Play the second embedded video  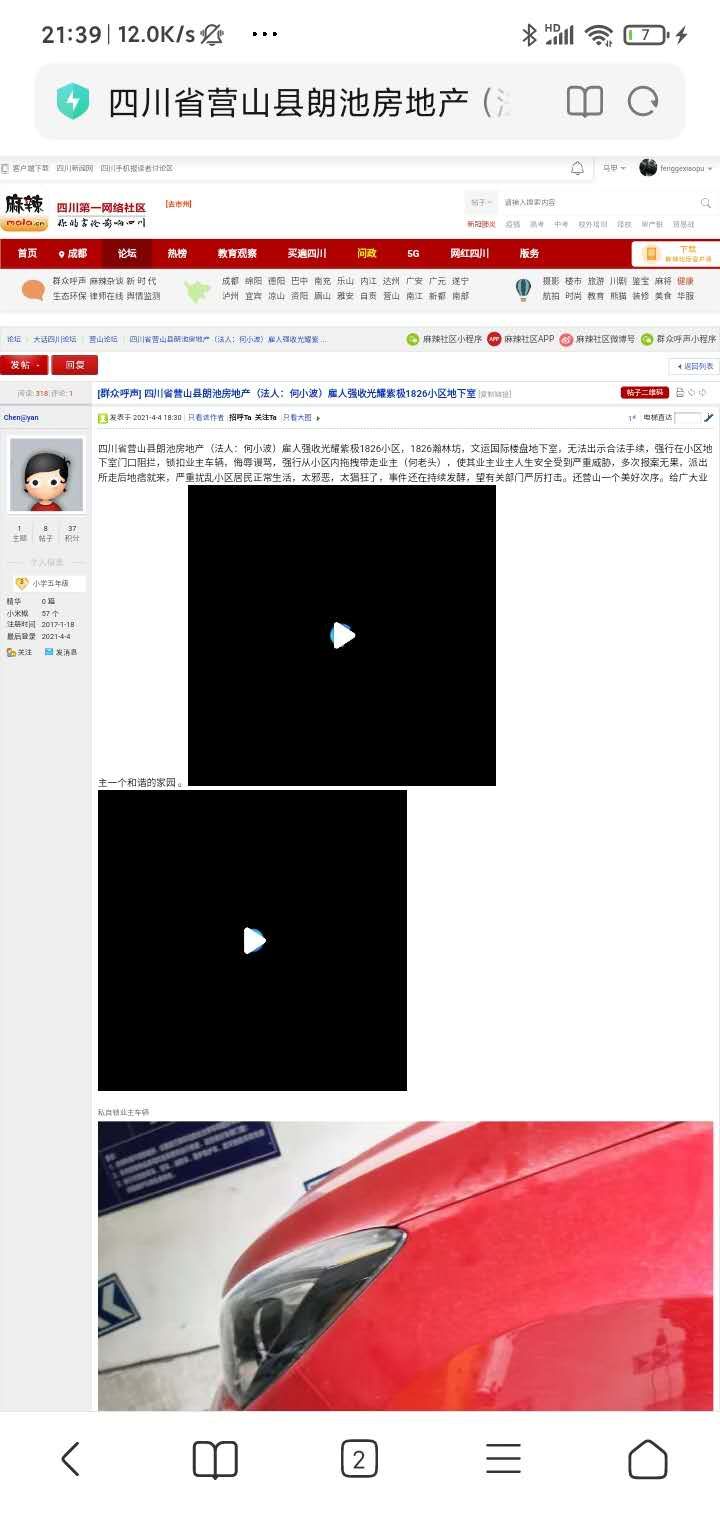253,940
